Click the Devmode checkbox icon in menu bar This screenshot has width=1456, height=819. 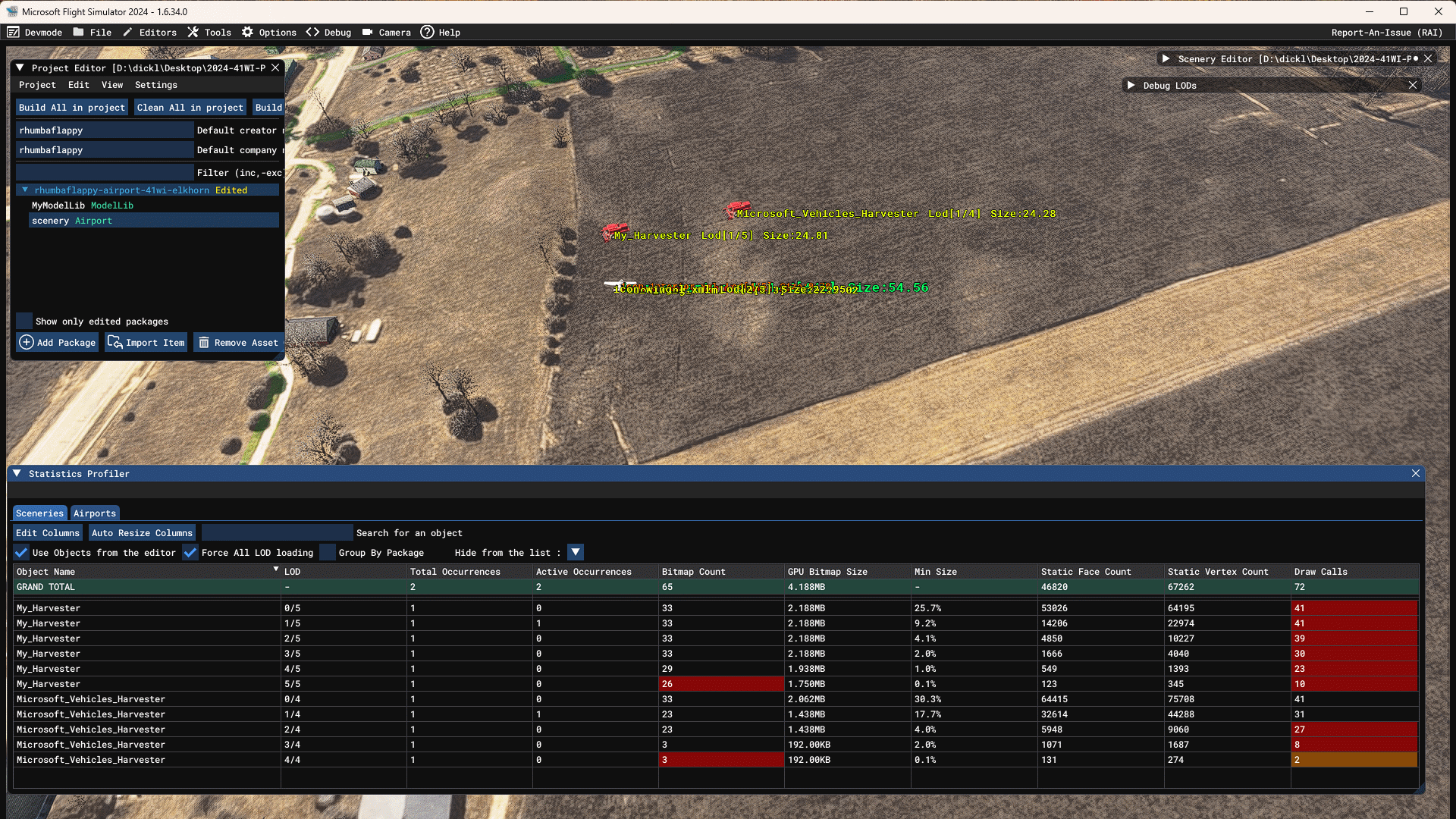(x=13, y=32)
